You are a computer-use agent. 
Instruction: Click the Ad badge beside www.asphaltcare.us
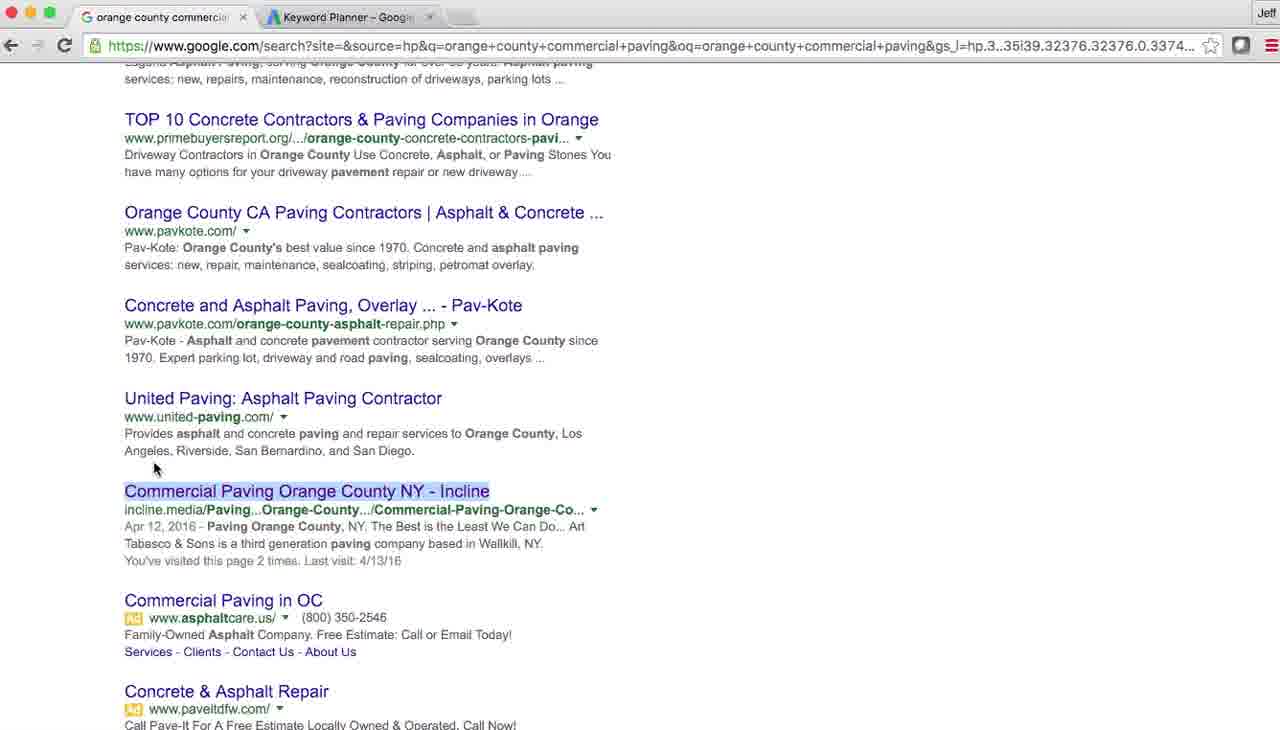click(x=134, y=618)
